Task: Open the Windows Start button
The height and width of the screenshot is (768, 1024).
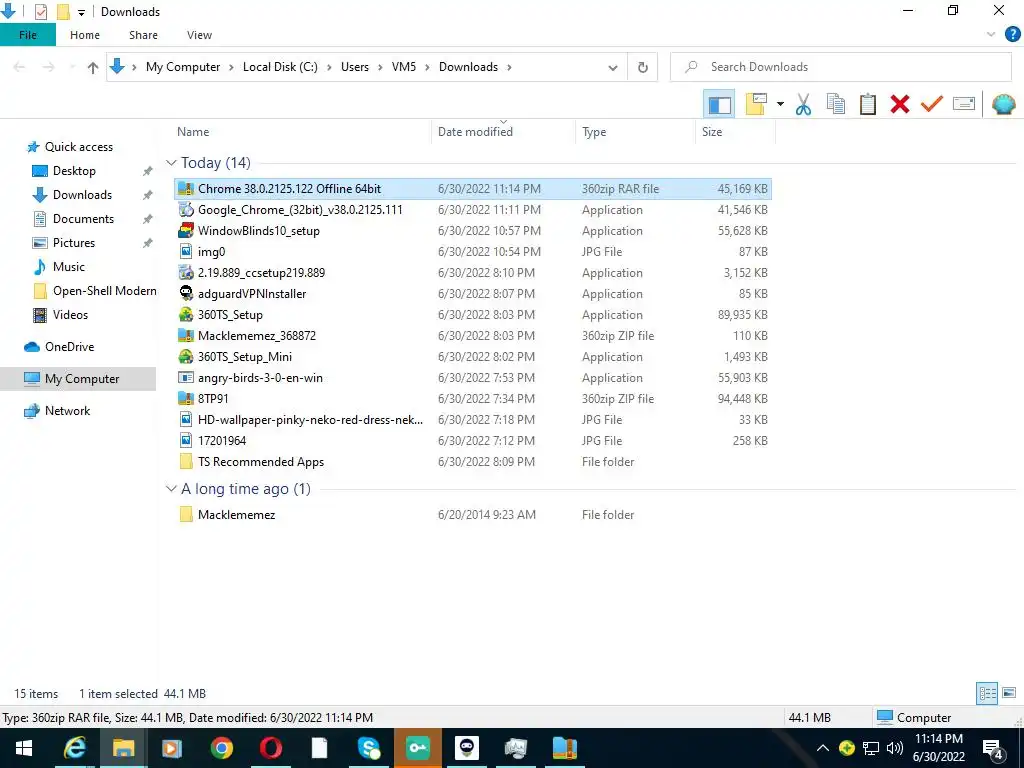Action: coord(24,748)
